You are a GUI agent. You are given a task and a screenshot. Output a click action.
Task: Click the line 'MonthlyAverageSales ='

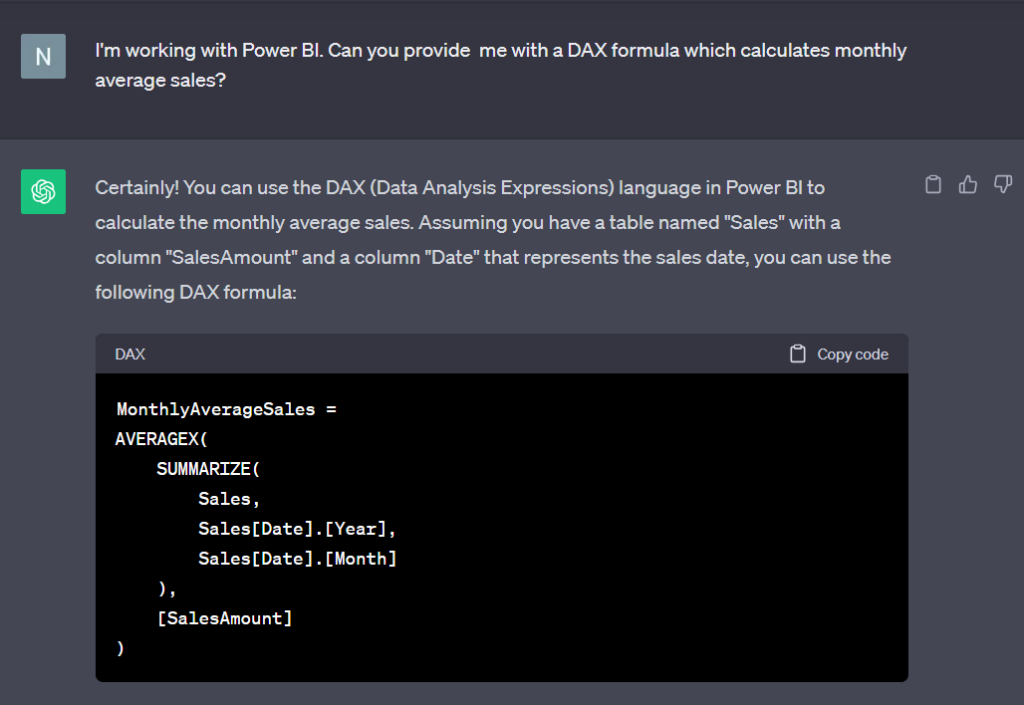pos(226,409)
